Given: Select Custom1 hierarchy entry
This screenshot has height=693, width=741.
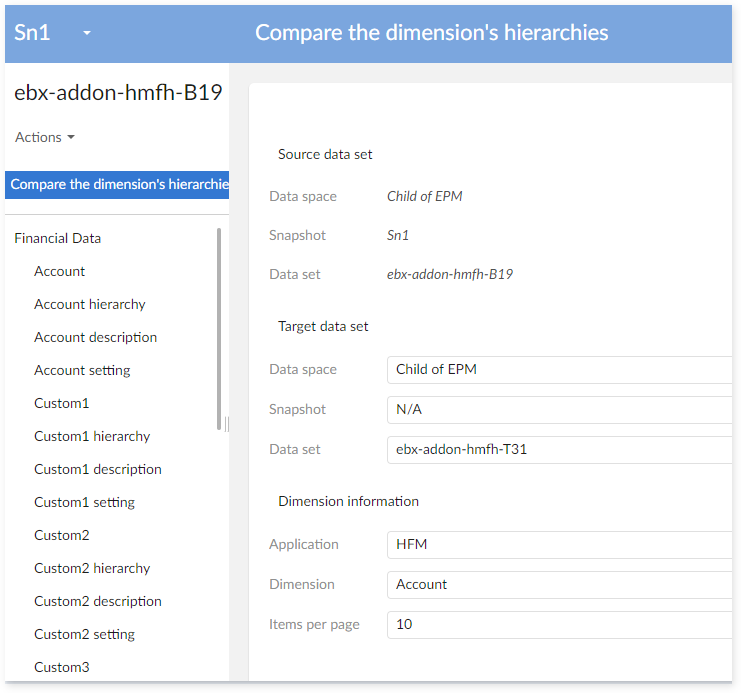Looking at the screenshot, I should (92, 436).
